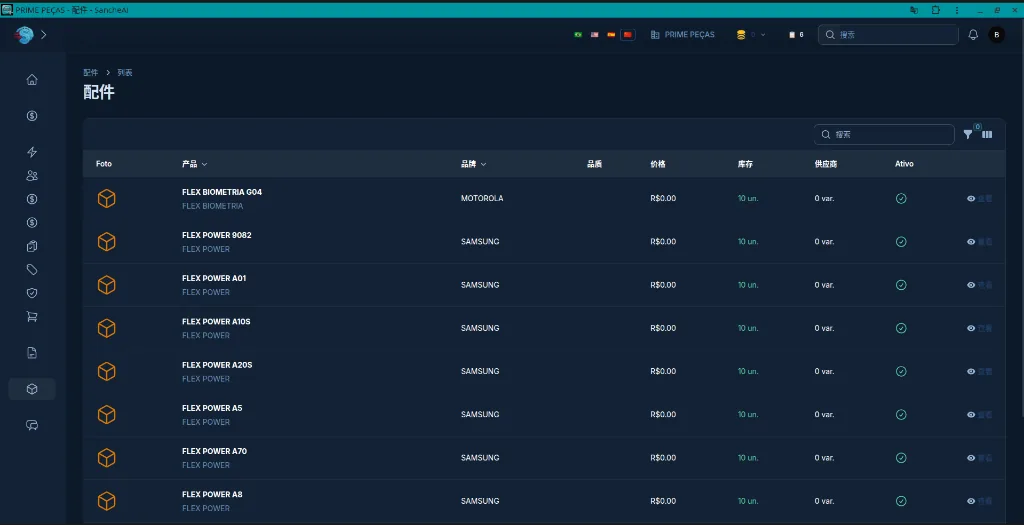
Task: Click the 配件 breadcrumb link
Action: pos(91,72)
